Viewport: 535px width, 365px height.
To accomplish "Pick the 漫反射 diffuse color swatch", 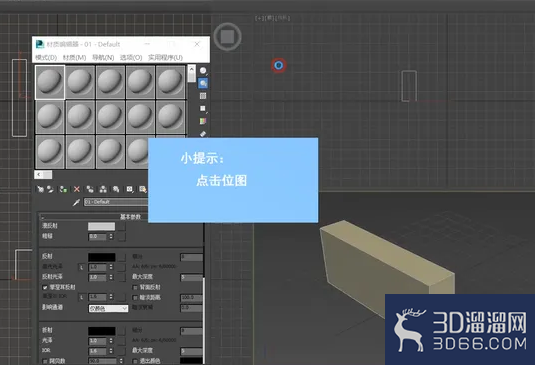I will click(101, 227).
